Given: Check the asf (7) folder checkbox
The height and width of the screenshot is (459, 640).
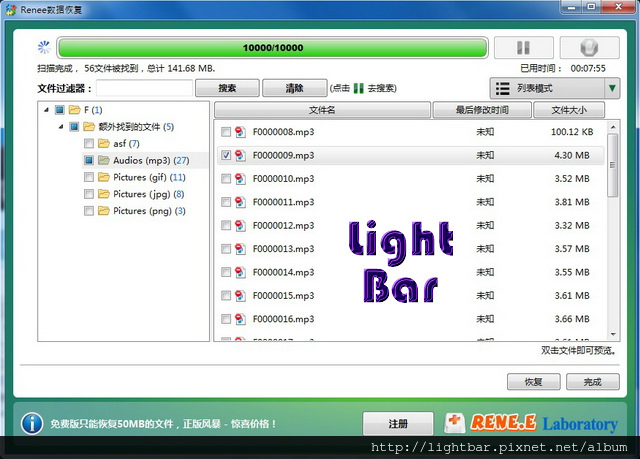Looking at the screenshot, I should coord(89,143).
